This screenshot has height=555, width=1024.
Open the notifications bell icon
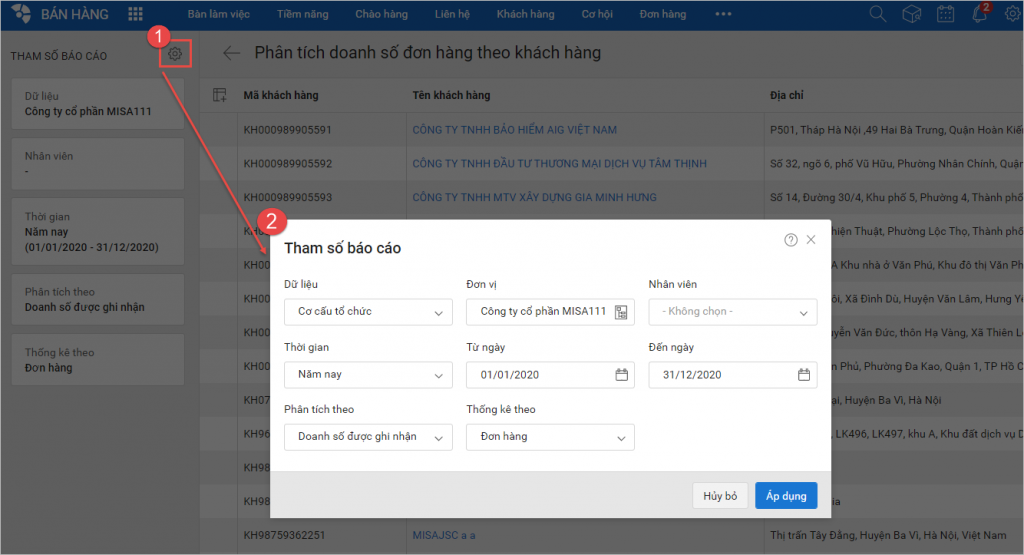(x=980, y=14)
